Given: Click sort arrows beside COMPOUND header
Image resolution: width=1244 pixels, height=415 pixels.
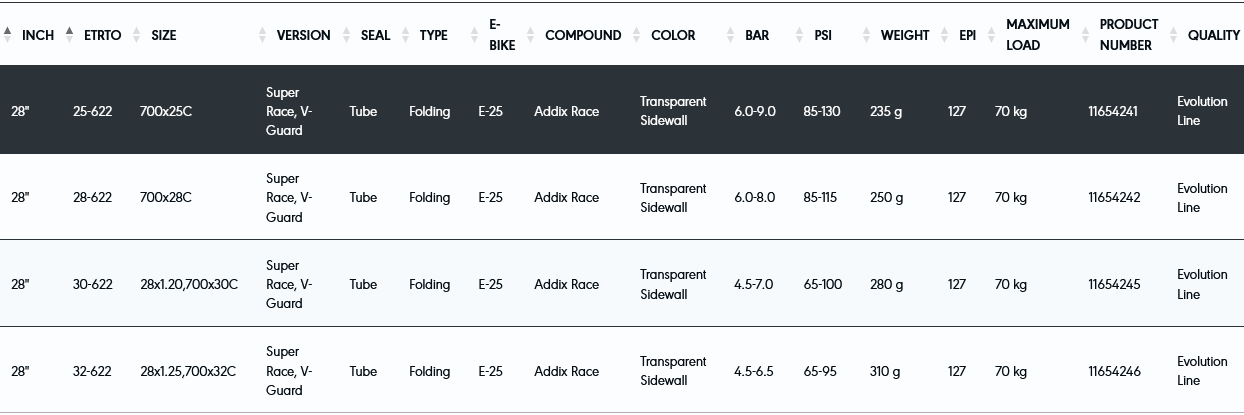Looking at the screenshot, I should click(x=531, y=35).
